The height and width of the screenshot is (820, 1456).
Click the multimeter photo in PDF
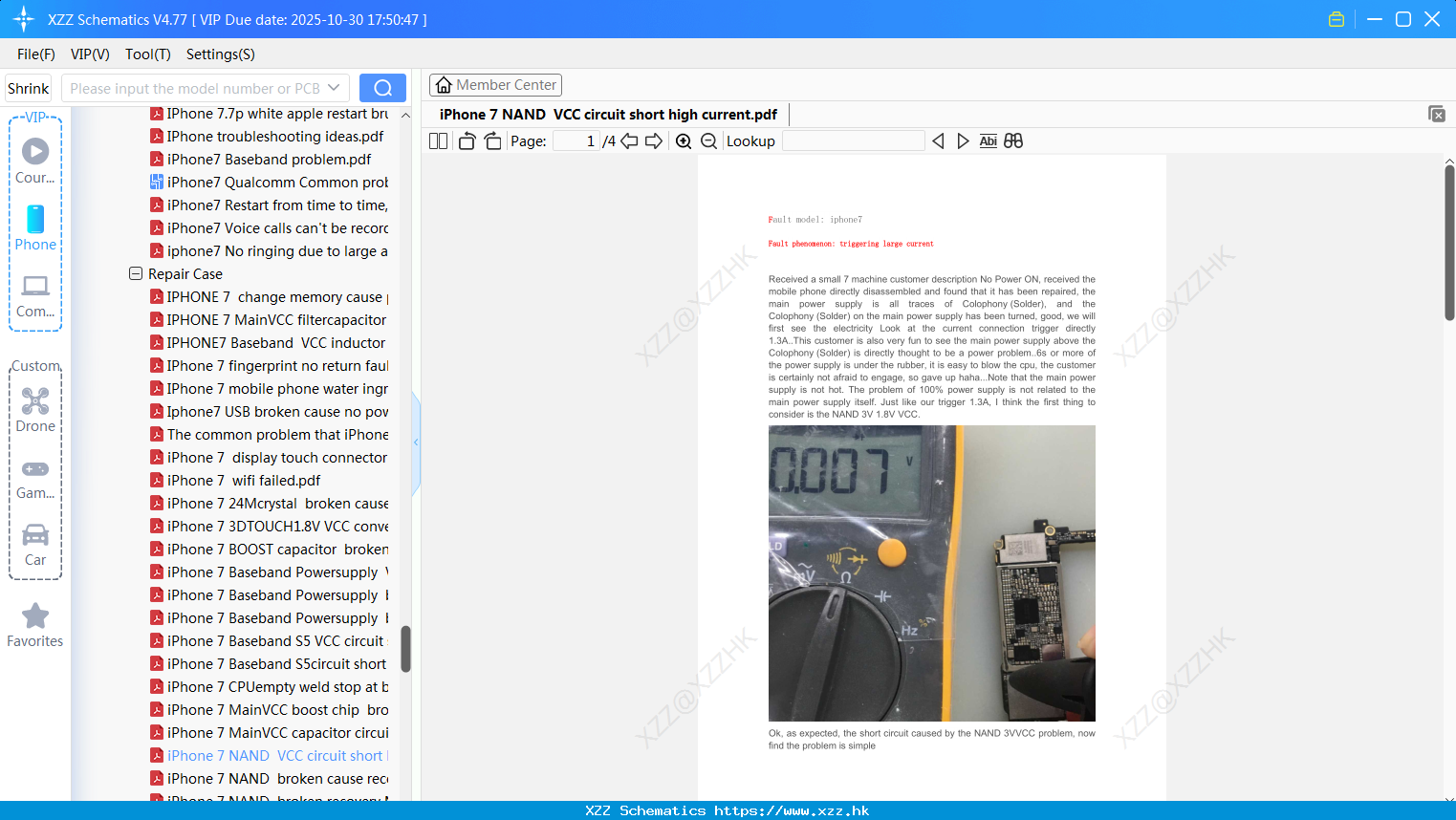pos(932,573)
